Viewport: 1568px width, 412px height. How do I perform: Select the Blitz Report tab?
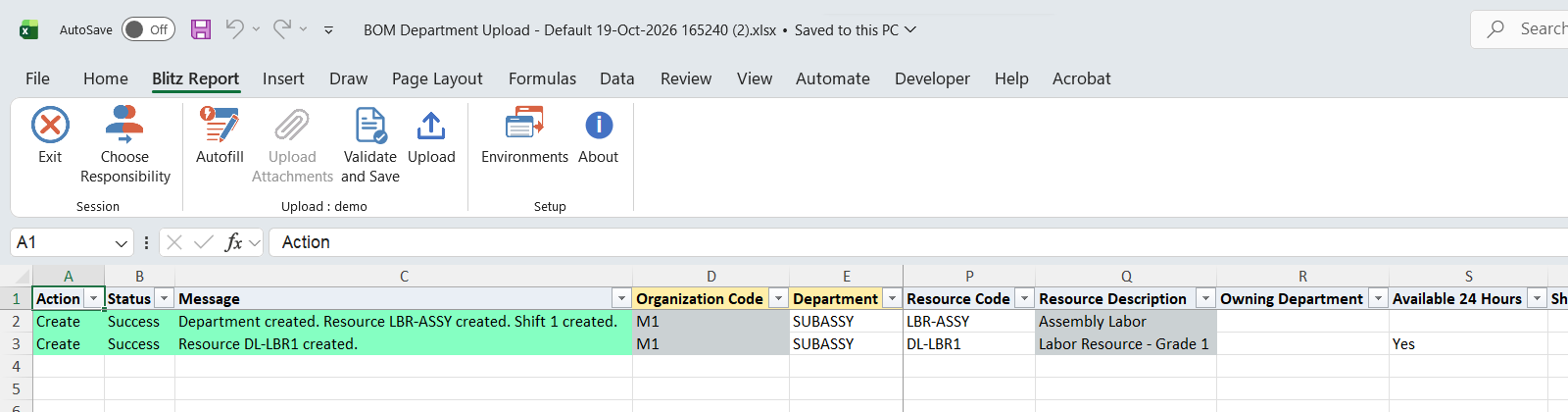[x=195, y=78]
